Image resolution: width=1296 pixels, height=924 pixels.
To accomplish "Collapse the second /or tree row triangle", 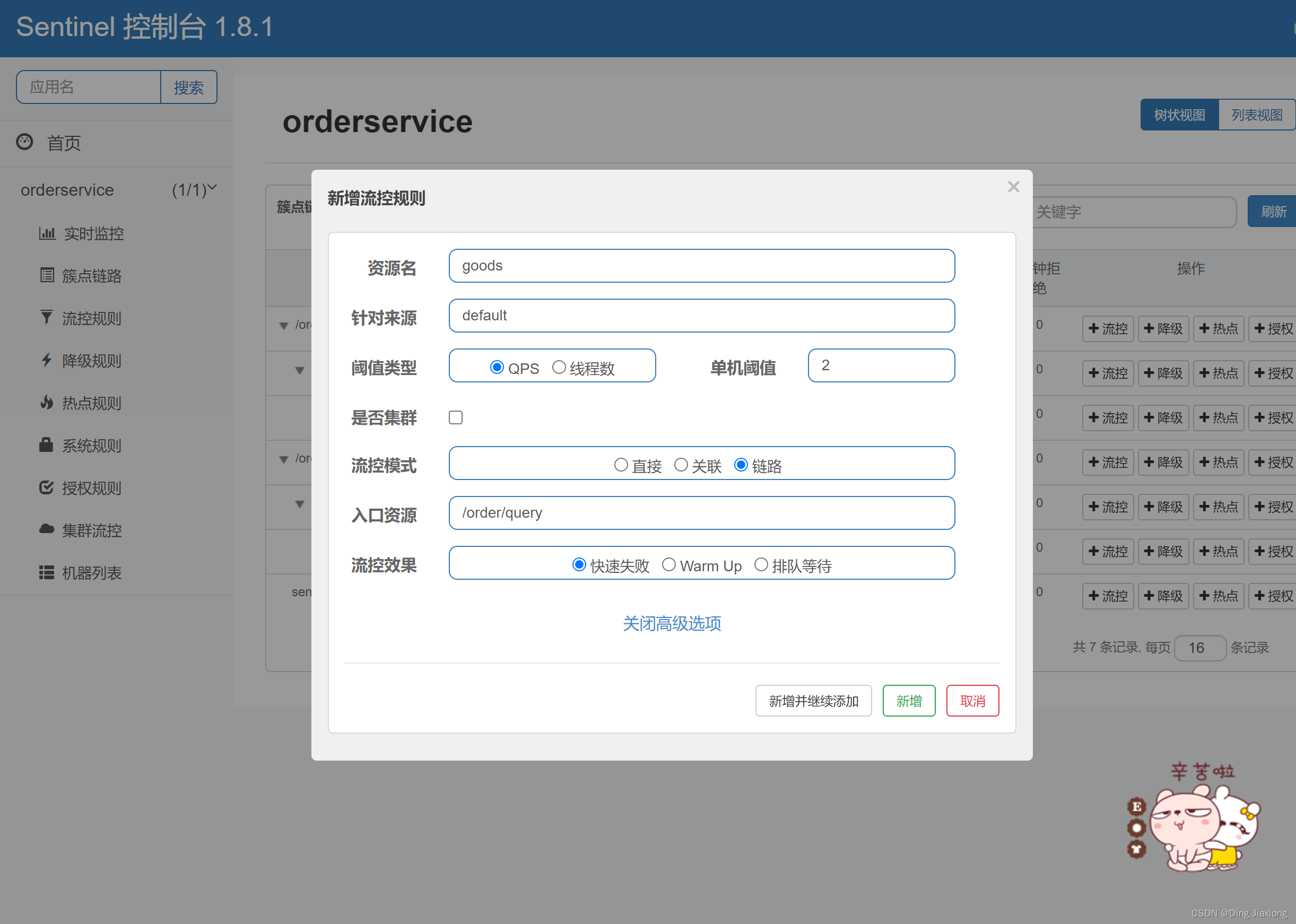I will [x=283, y=460].
